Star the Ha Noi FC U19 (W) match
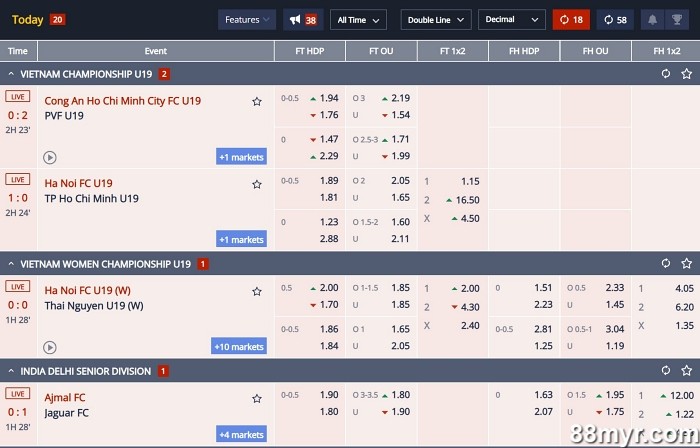The image size is (700, 448). [x=257, y=292]
